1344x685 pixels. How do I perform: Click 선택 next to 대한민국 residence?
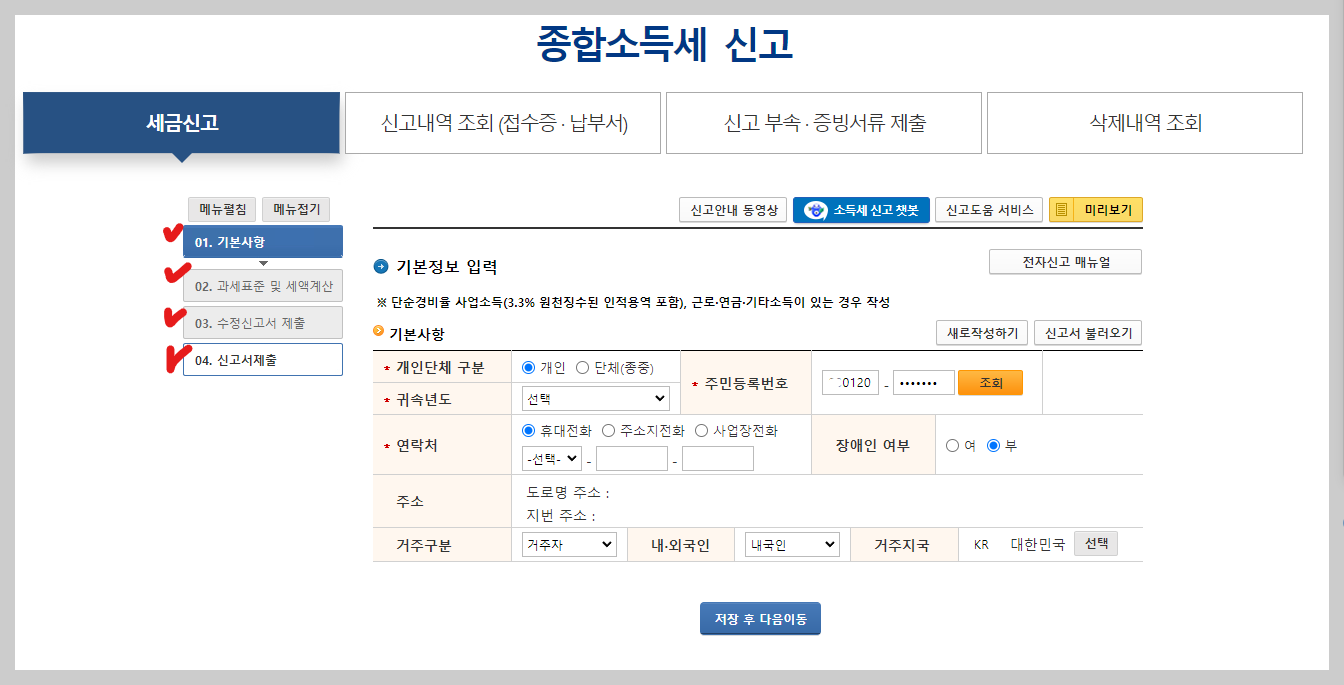1095,543
